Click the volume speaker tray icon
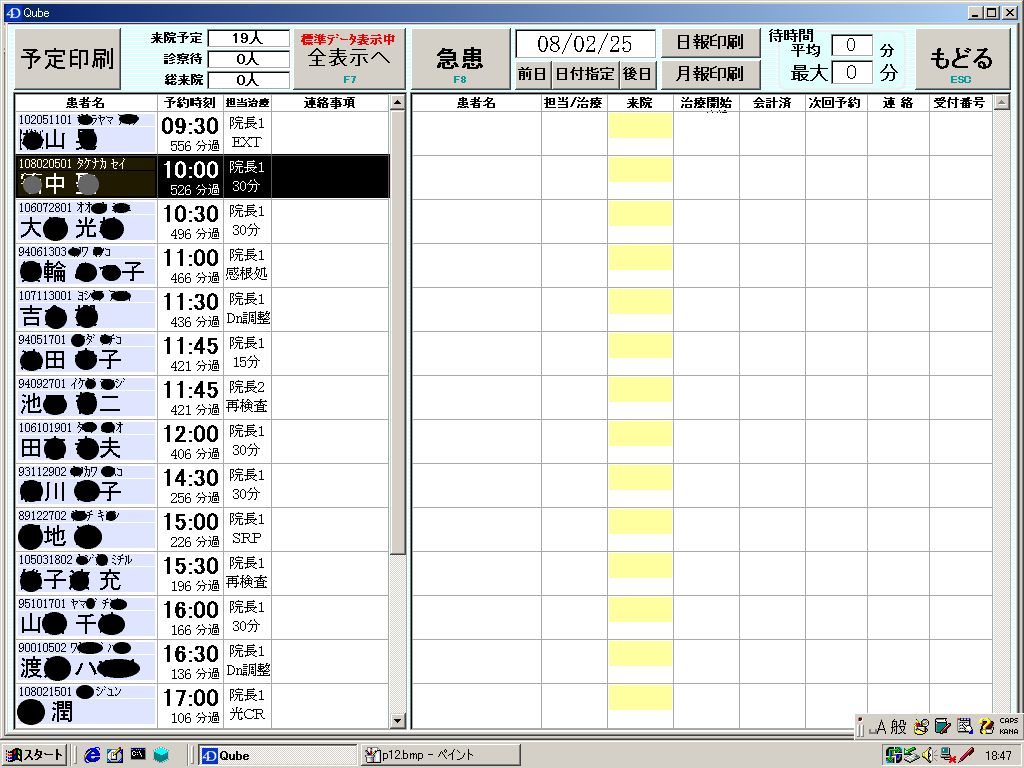This screenshot has width=1024, height=768. pos(927,755)
